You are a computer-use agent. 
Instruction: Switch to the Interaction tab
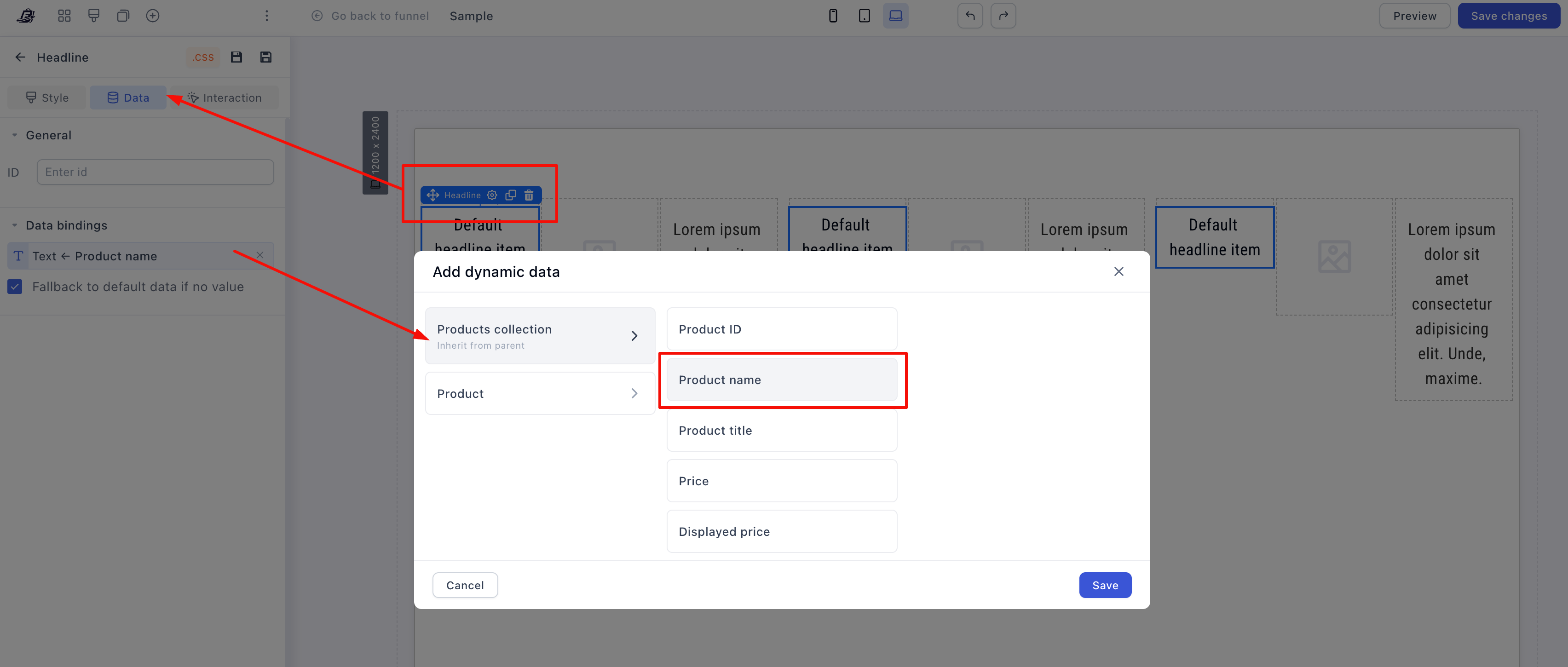coord(225,98)
